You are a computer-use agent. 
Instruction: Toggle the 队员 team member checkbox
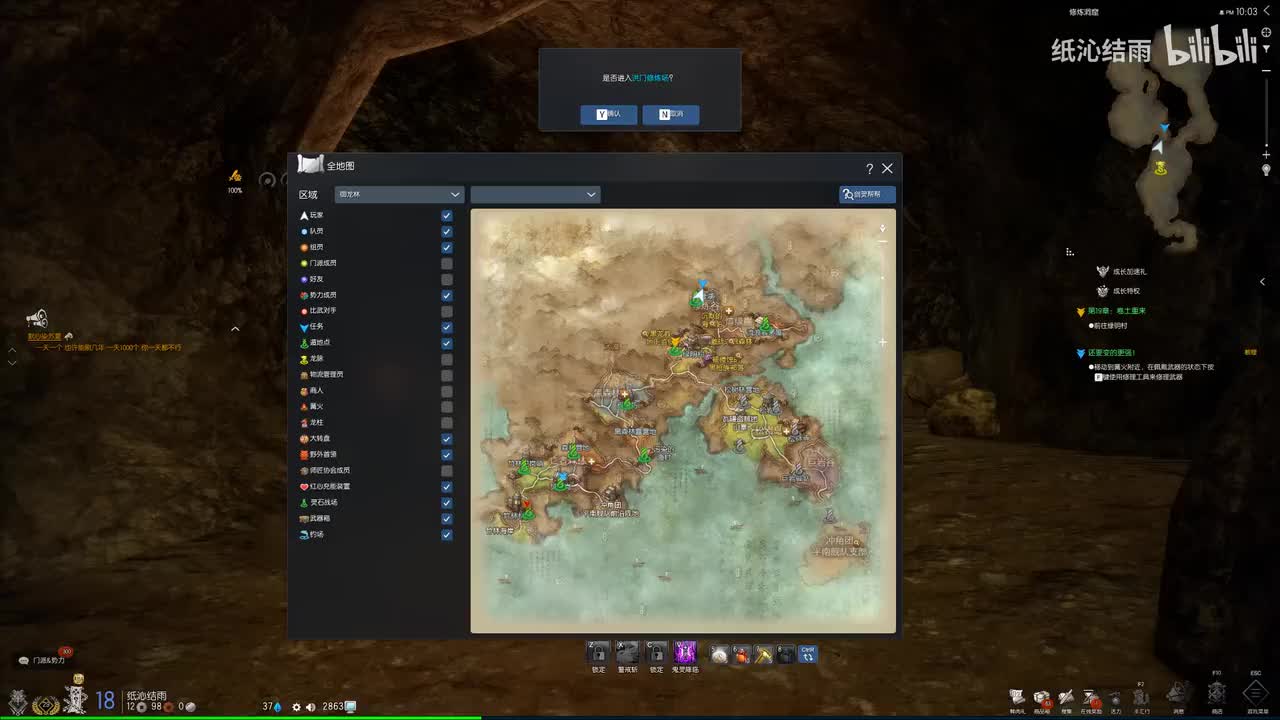447,232
